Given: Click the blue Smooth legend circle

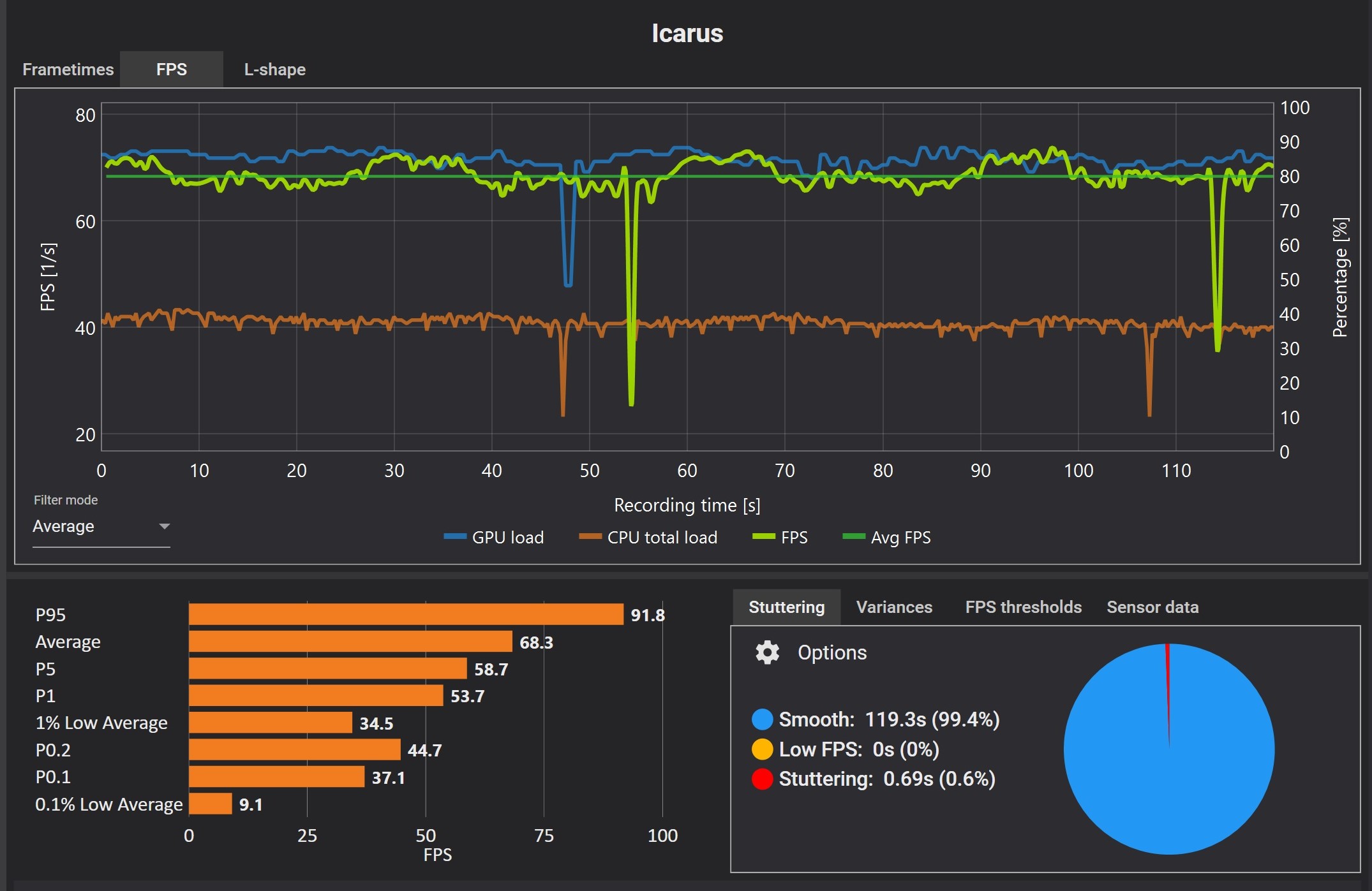Looking at the screenshot, I should (762, 719).
